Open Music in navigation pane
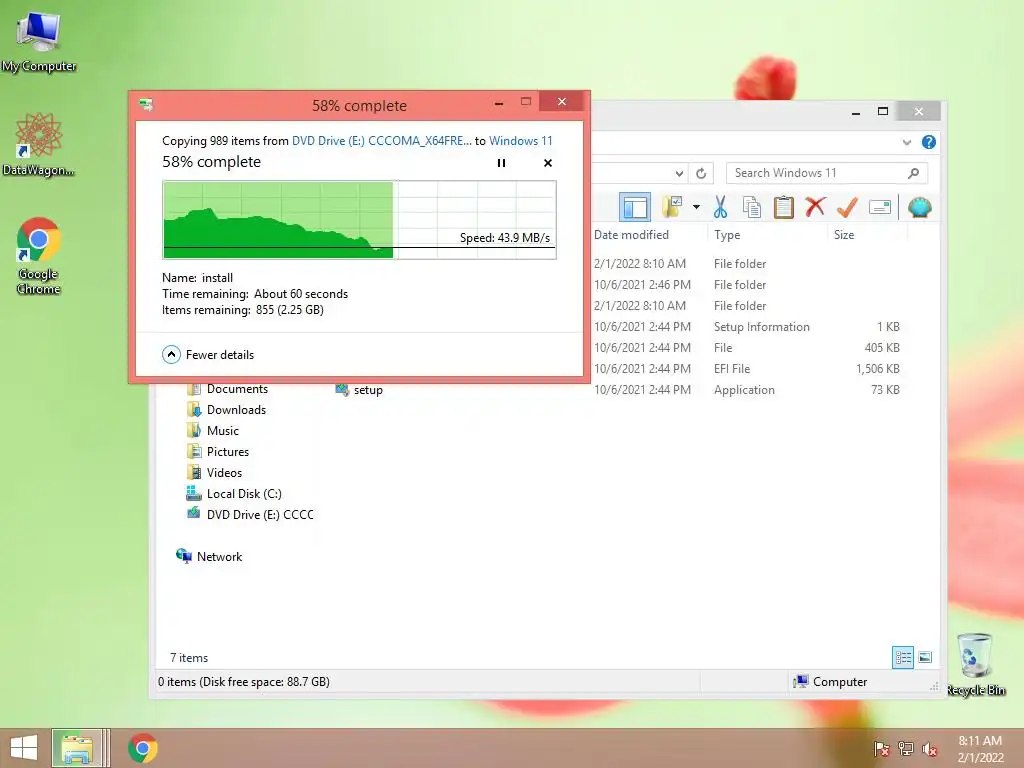The image size is (1024, 768). click(x=213, y=430)
